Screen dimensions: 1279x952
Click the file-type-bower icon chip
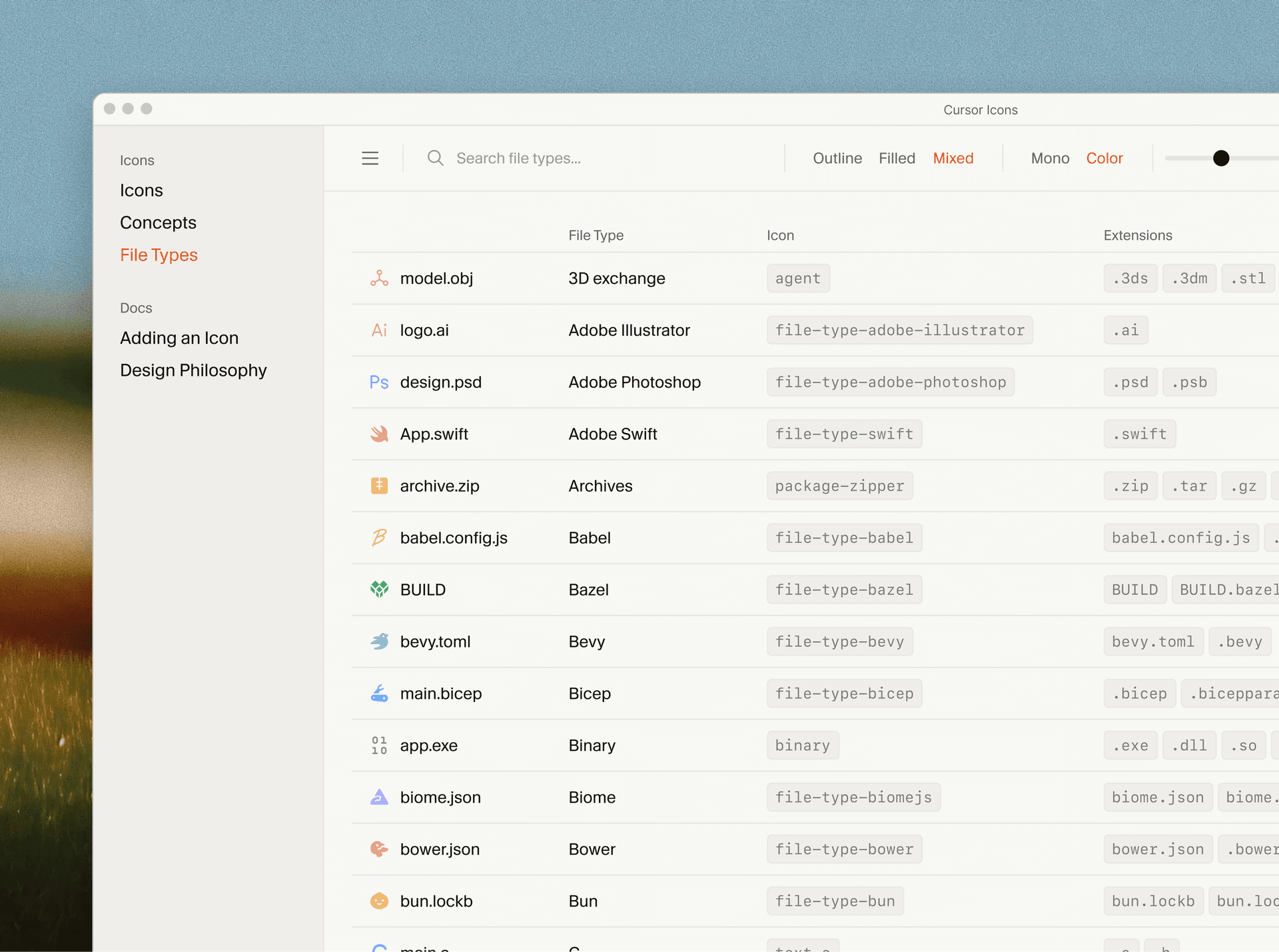(844, 850)
